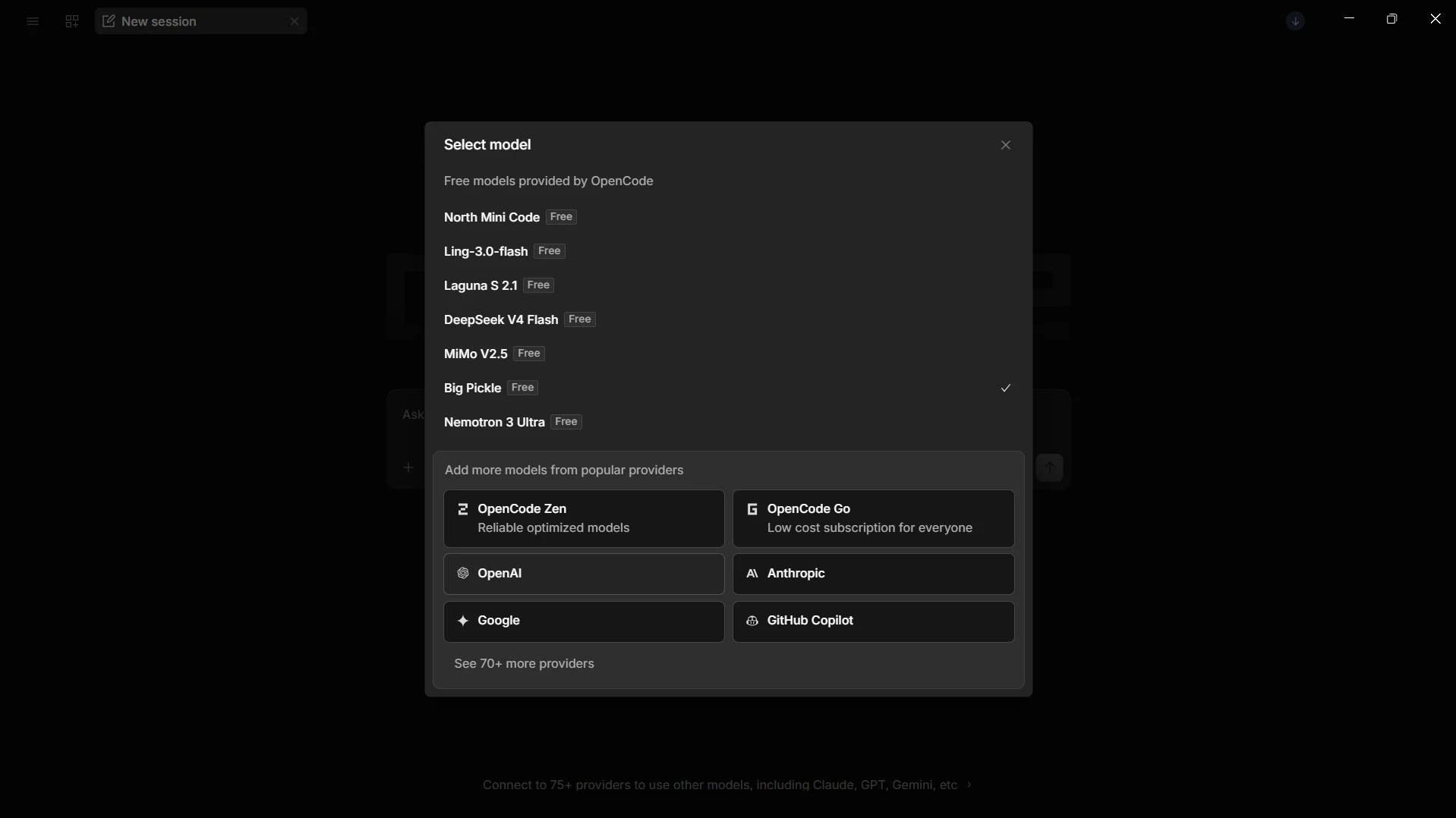Click the Select model heading
This screenshot has height=818, width=1456.
click(x=487, y=145)
